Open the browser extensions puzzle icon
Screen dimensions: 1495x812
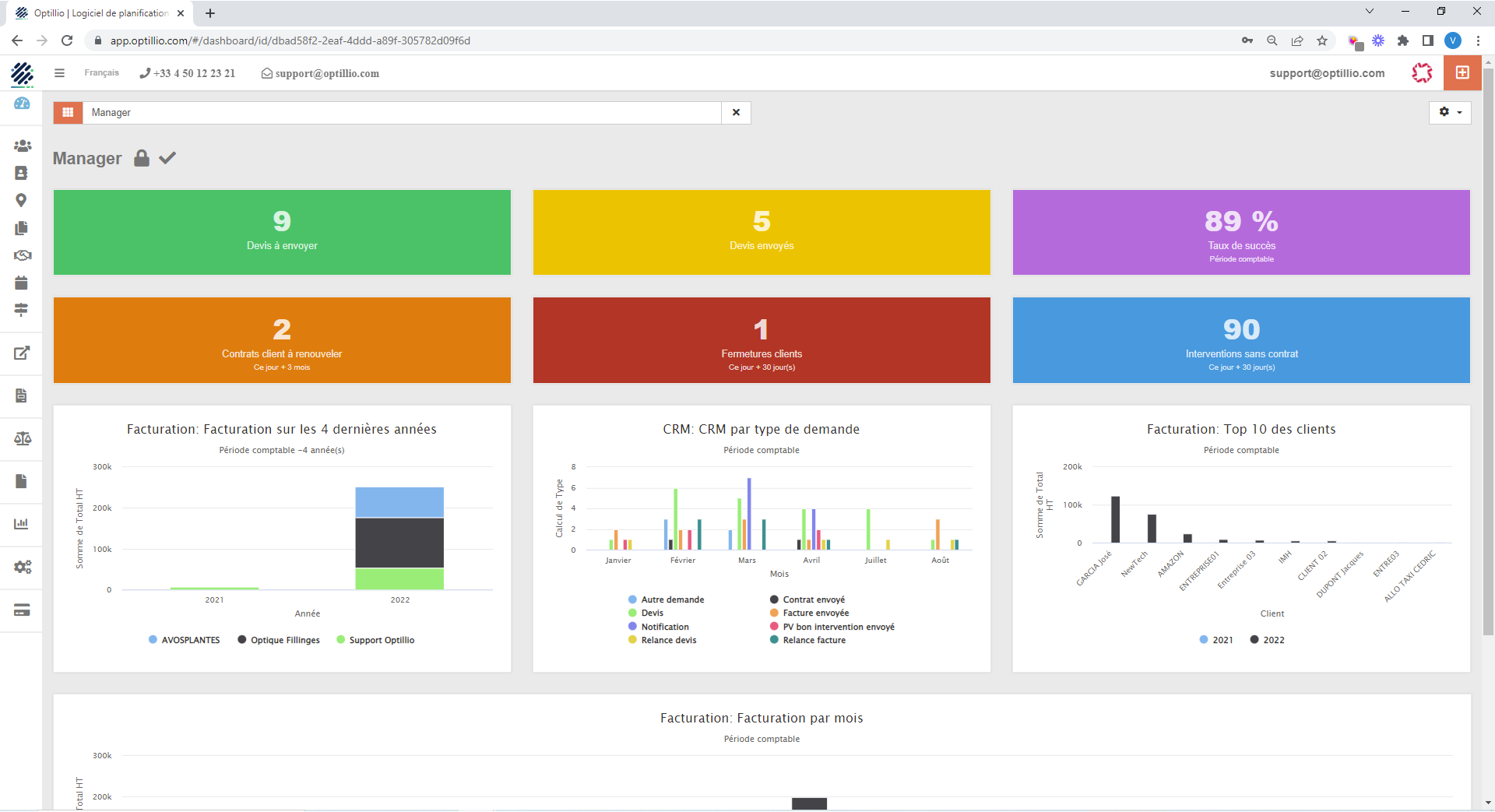(x=1403, y=40)
